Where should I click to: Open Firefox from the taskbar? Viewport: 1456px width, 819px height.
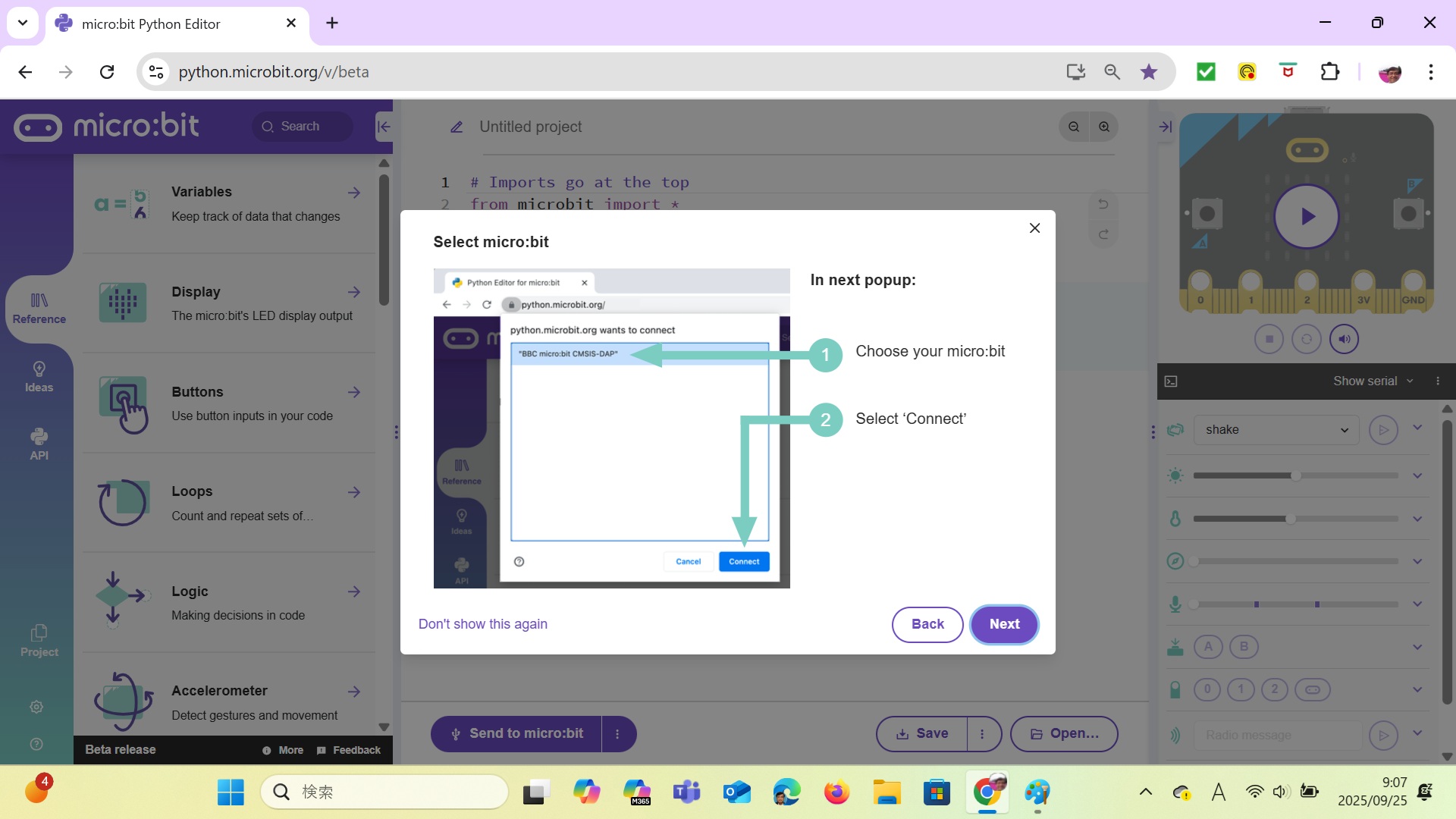pos(836,792)
